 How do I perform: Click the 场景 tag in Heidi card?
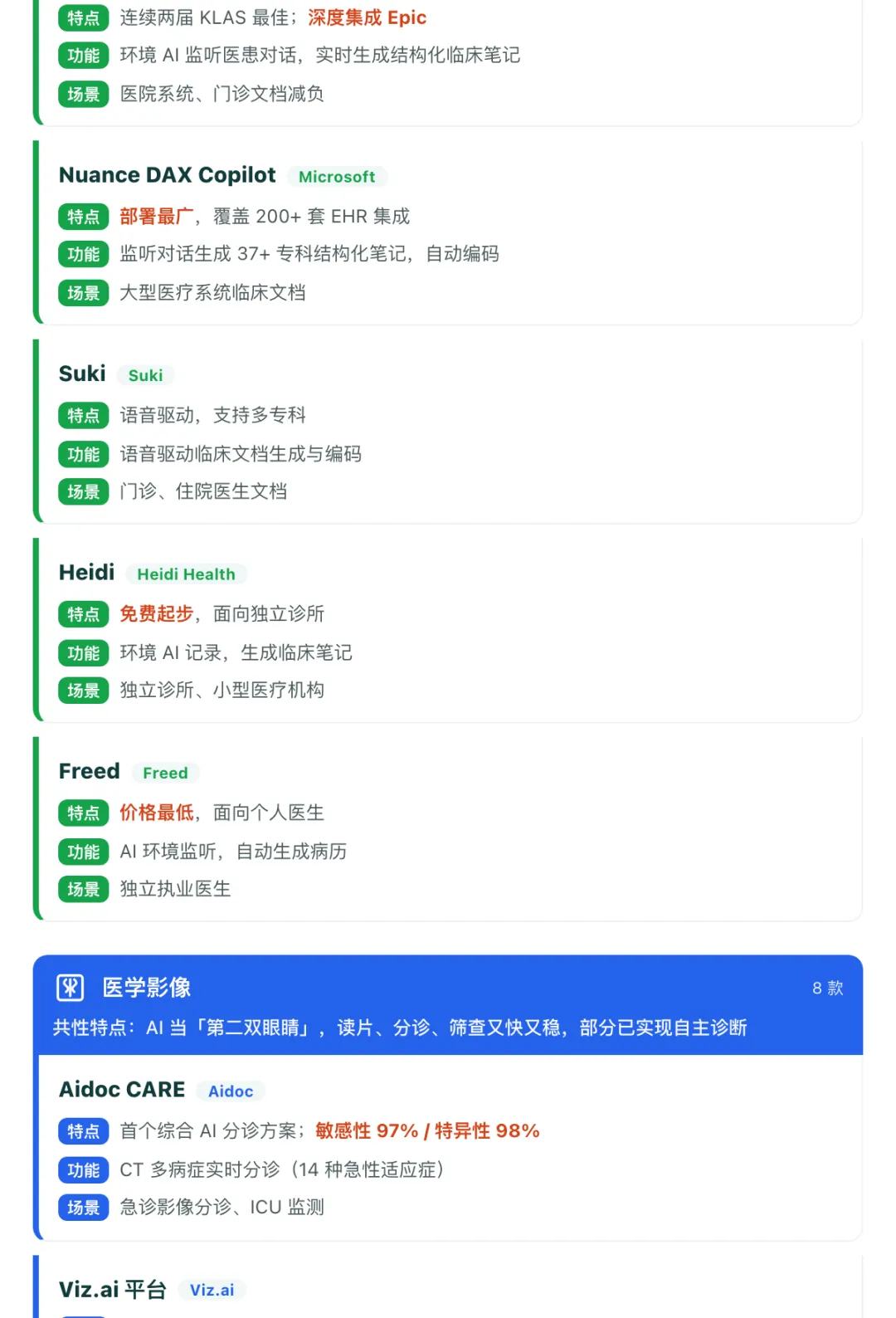[x=84, y=691]
